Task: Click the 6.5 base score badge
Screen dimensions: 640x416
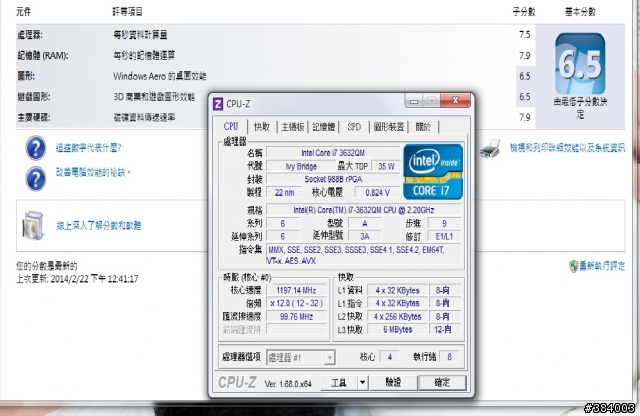Action: click(580, 63)
